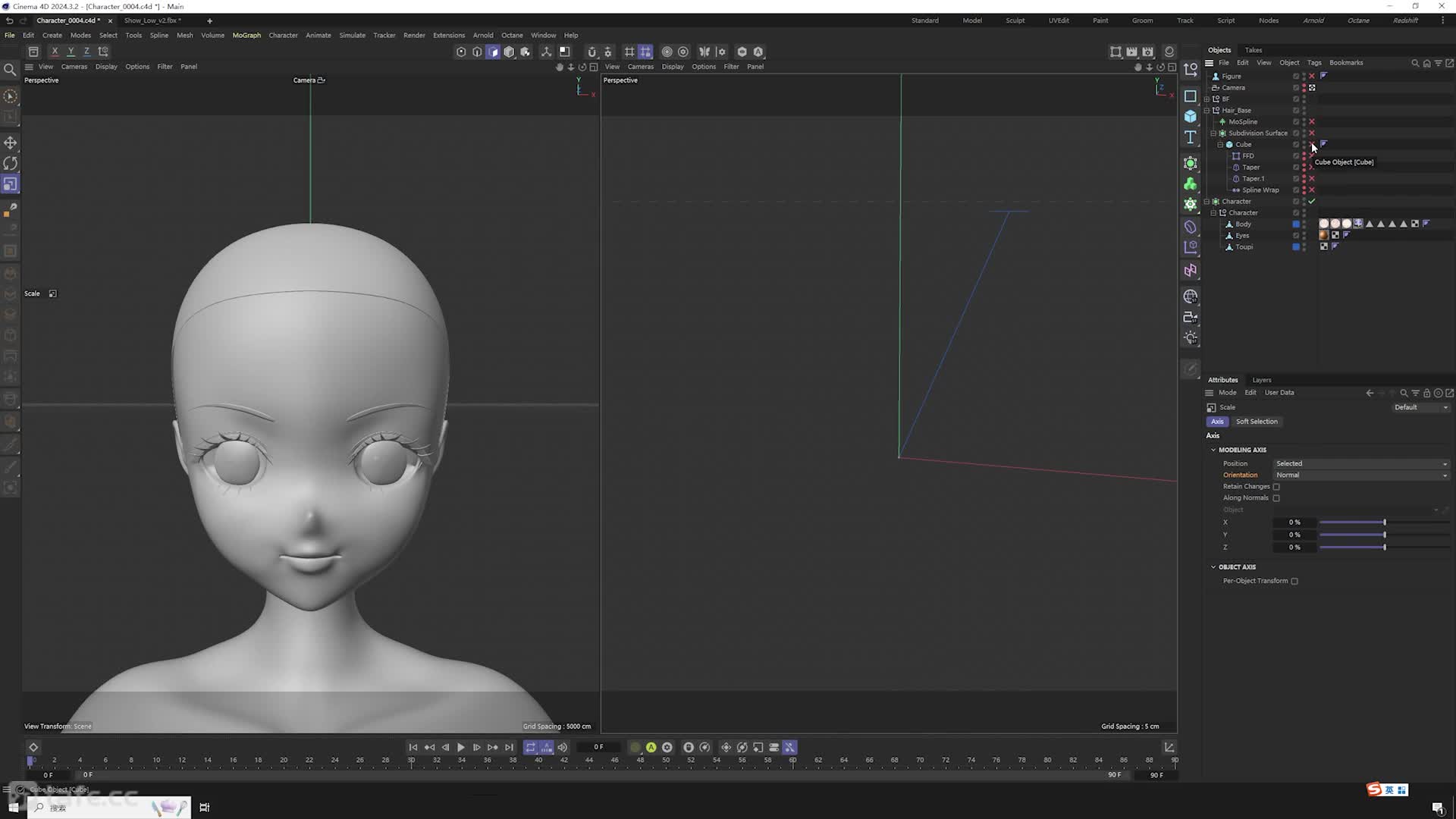
Task: Click the Figure object icon
Action: point(1216,76)
